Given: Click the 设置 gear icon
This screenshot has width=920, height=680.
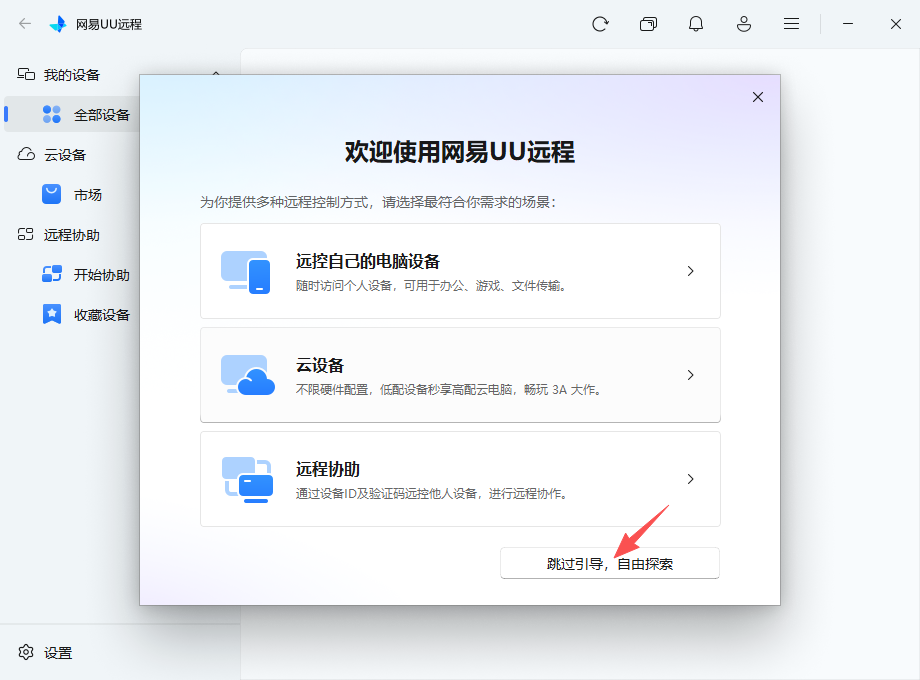Looking at the screenshot, I should point(26,652).
